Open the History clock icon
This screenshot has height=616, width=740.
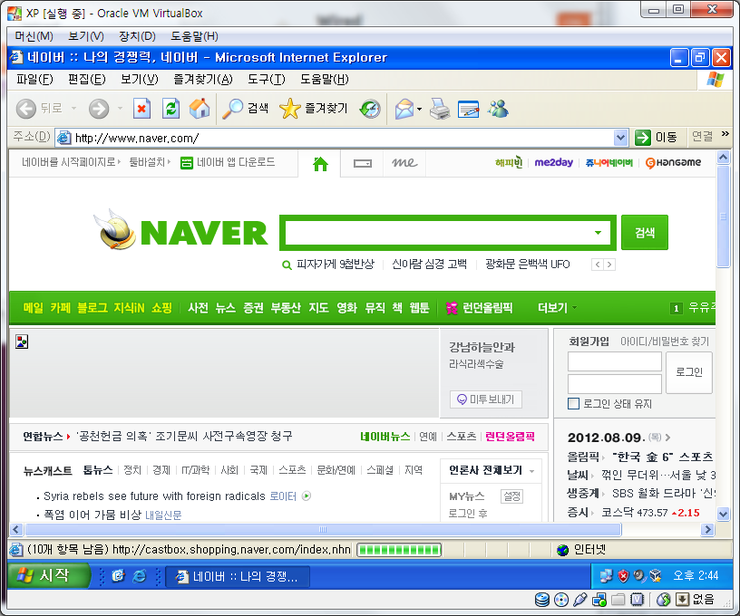click(x=370, y=109)
